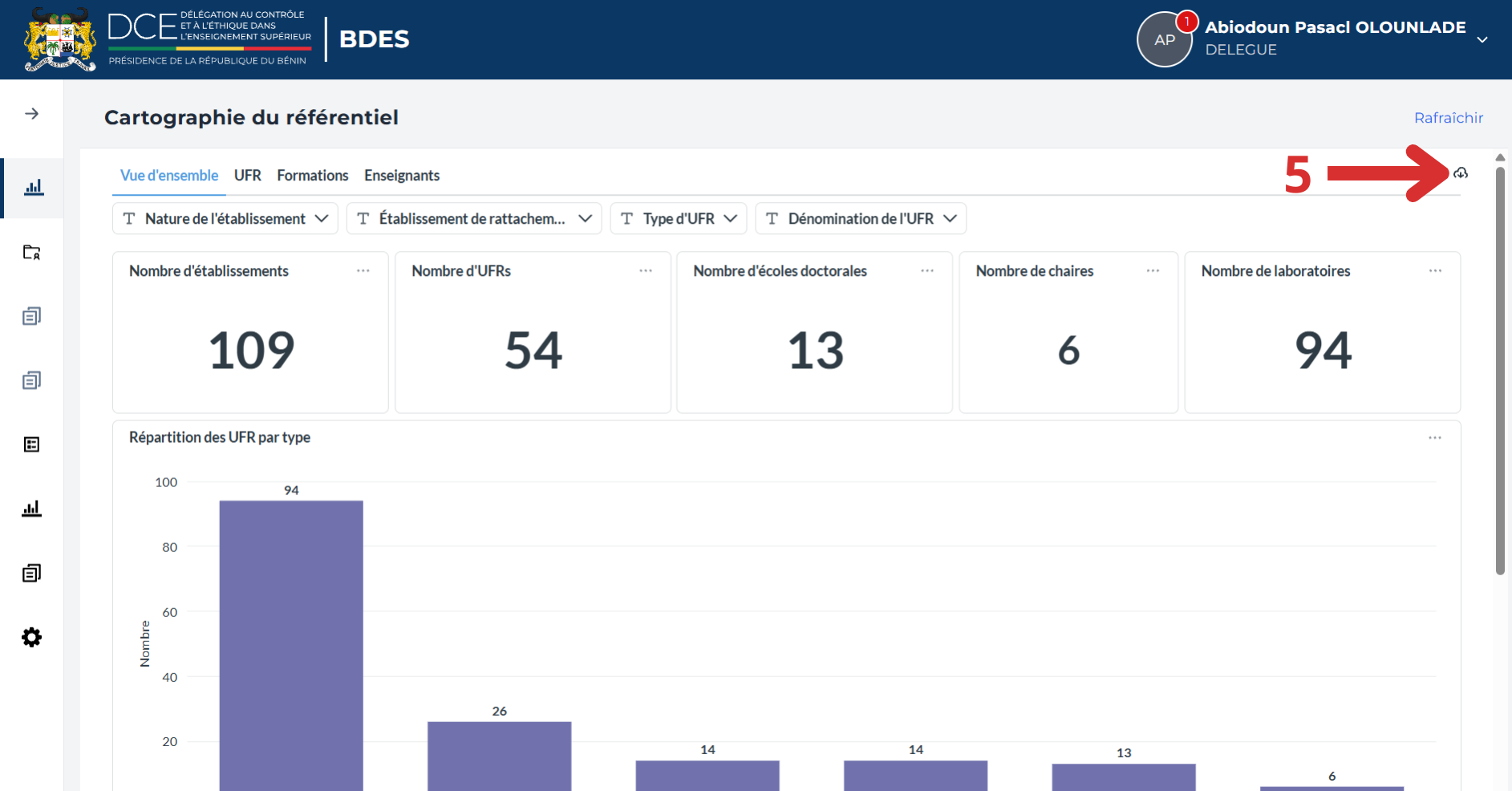Switch to the UFR tab
Screen dimensions: 1512x791
[248, 176]
